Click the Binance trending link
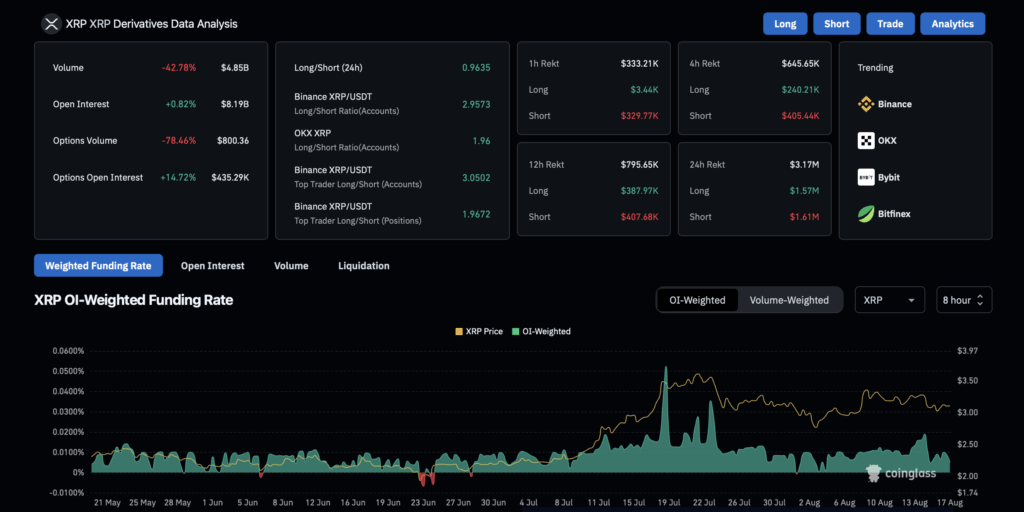Image resolution: width=1024 pixels, height=512 pixels. tap(895, 104)
